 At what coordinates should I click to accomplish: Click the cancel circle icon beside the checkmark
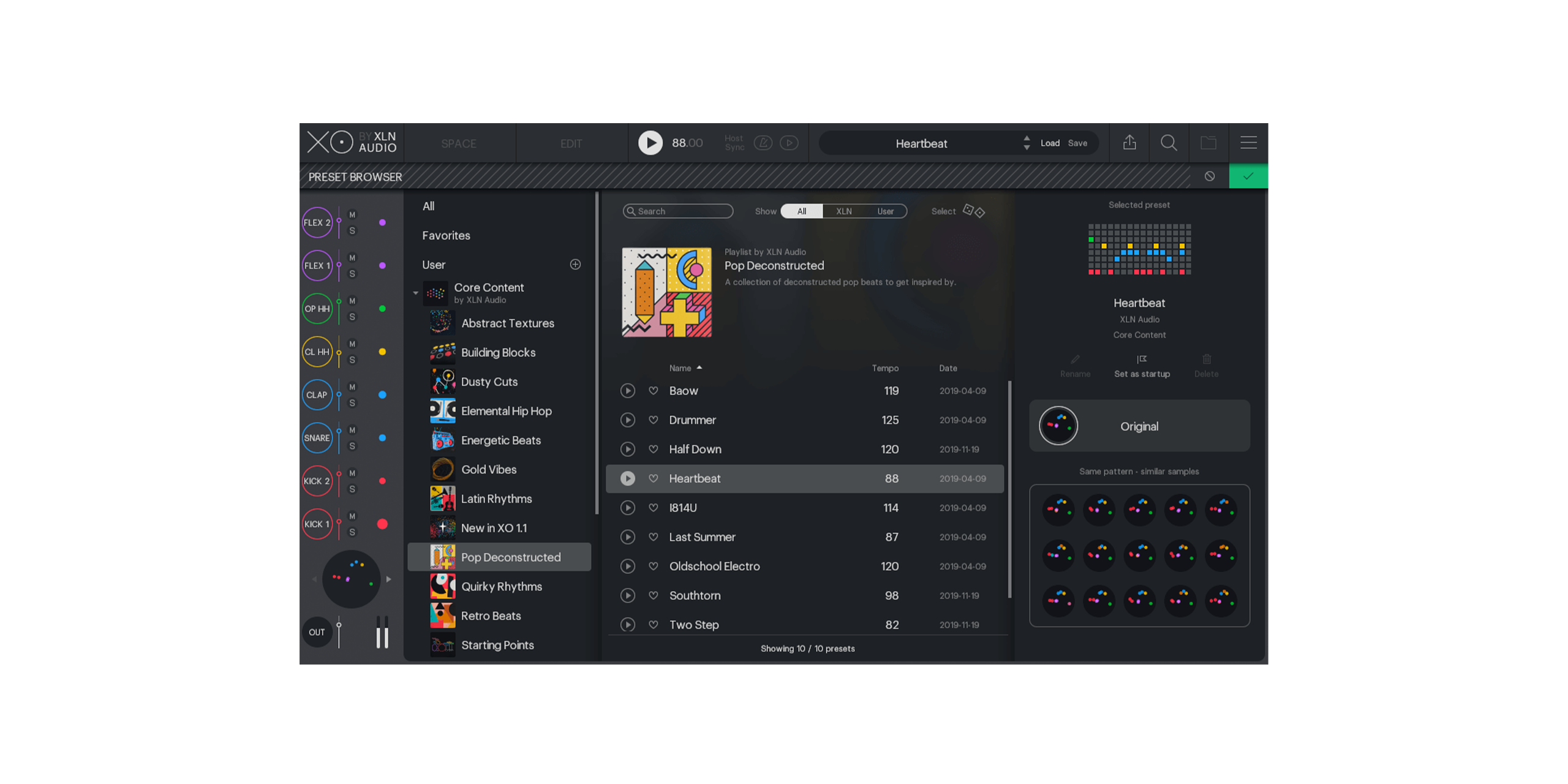coord(1209,176)
